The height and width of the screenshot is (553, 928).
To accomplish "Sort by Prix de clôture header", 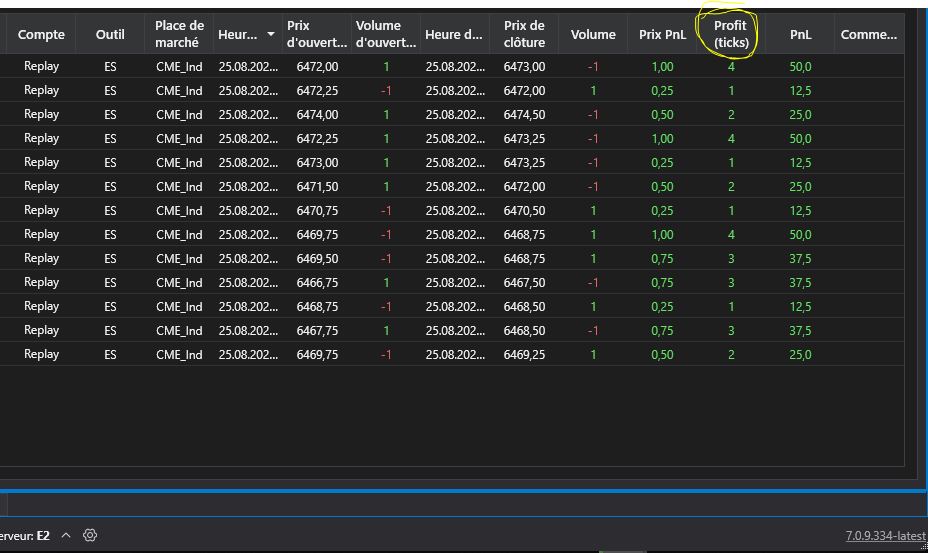I will 524,34.
